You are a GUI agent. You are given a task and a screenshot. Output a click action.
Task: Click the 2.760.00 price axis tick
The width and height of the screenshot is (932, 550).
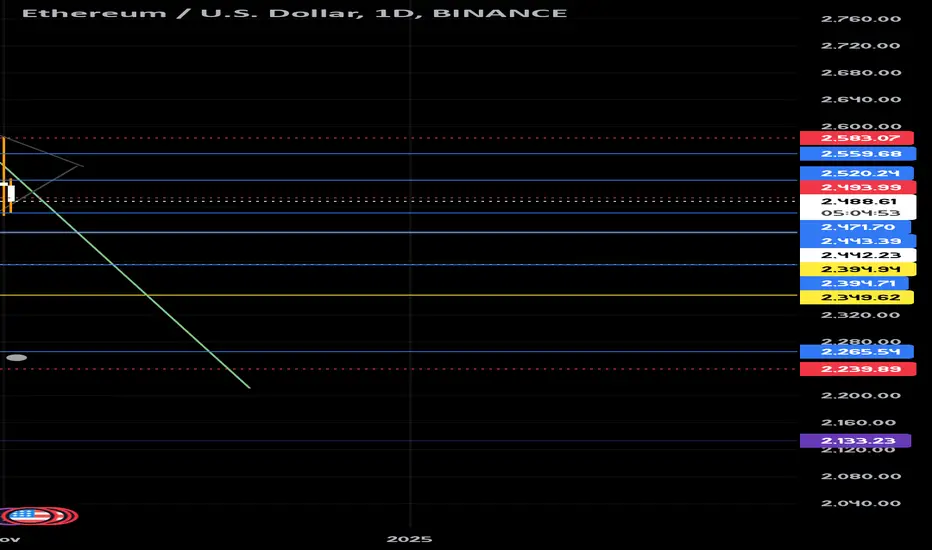coord(861,19)
